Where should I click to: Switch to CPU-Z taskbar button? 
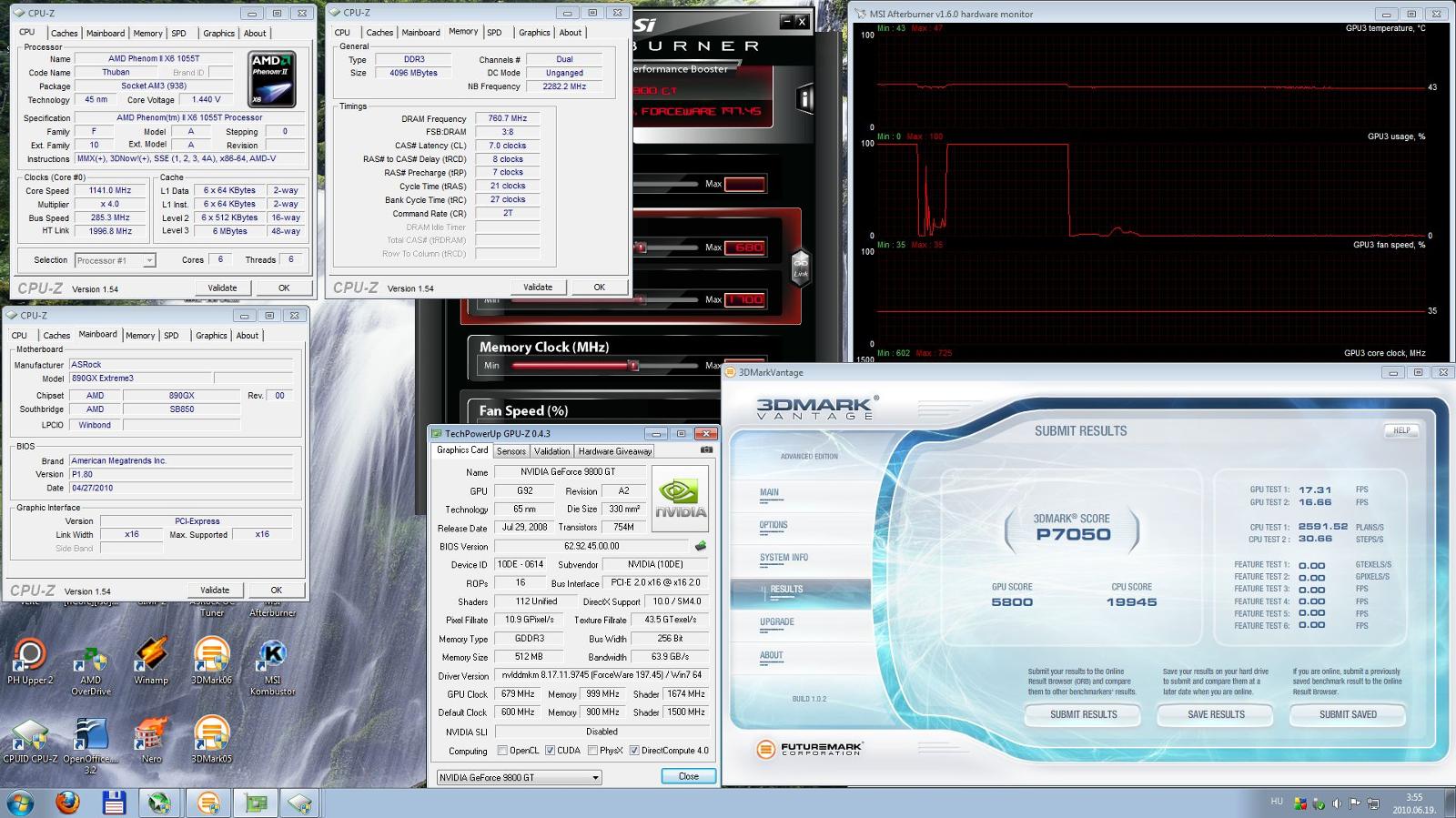coord(299,803)
